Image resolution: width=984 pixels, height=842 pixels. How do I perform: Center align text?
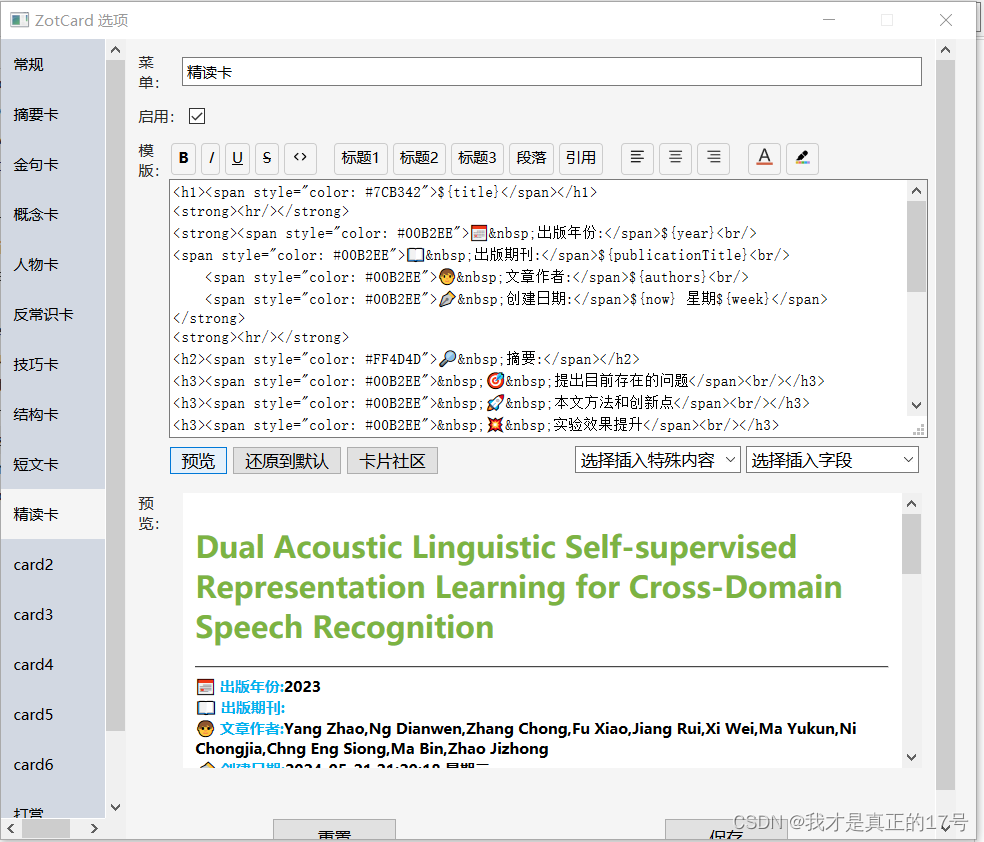pyautogui.click(x=675, y=158)
